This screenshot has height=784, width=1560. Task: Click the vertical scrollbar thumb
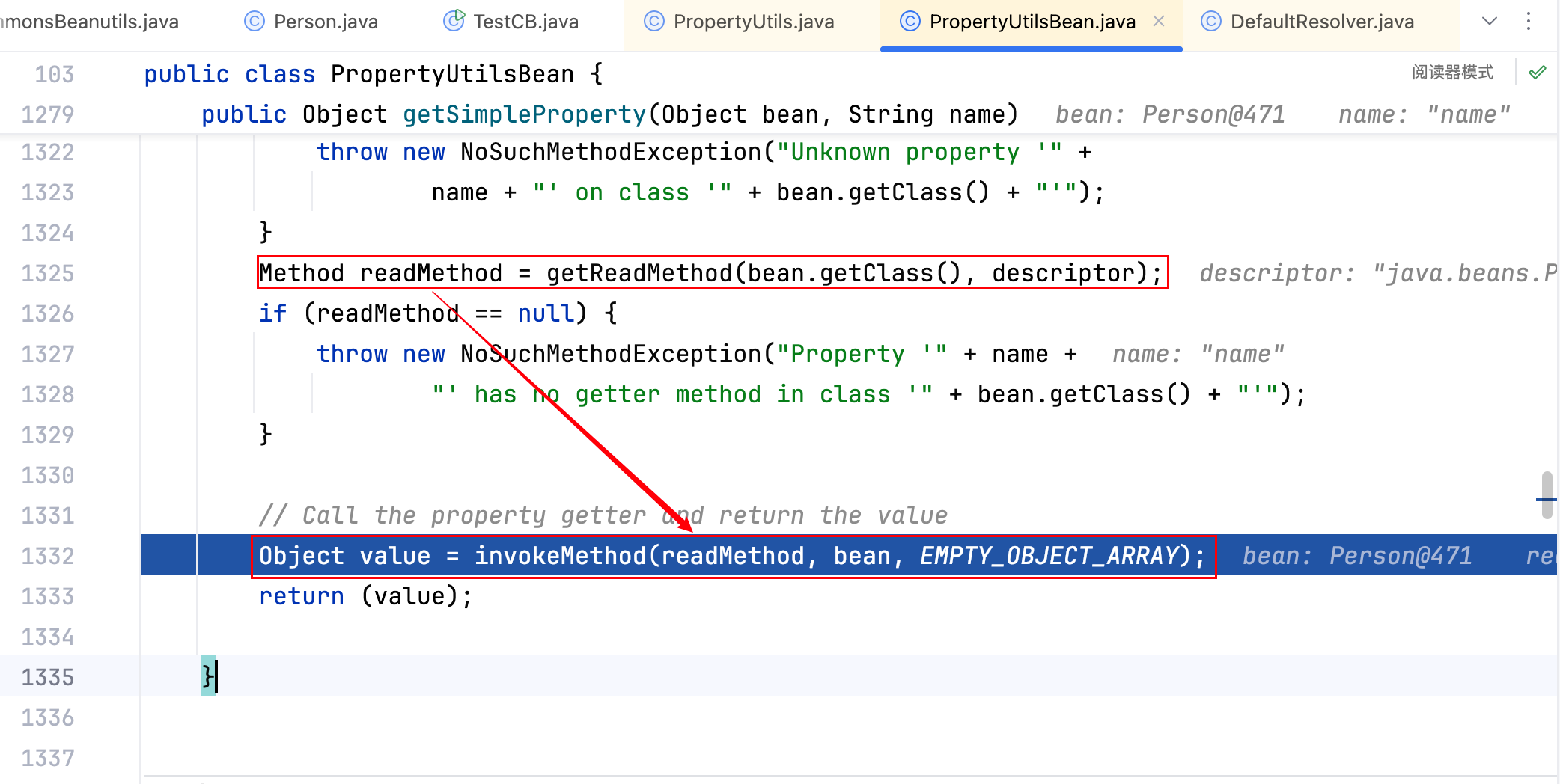1547,494
